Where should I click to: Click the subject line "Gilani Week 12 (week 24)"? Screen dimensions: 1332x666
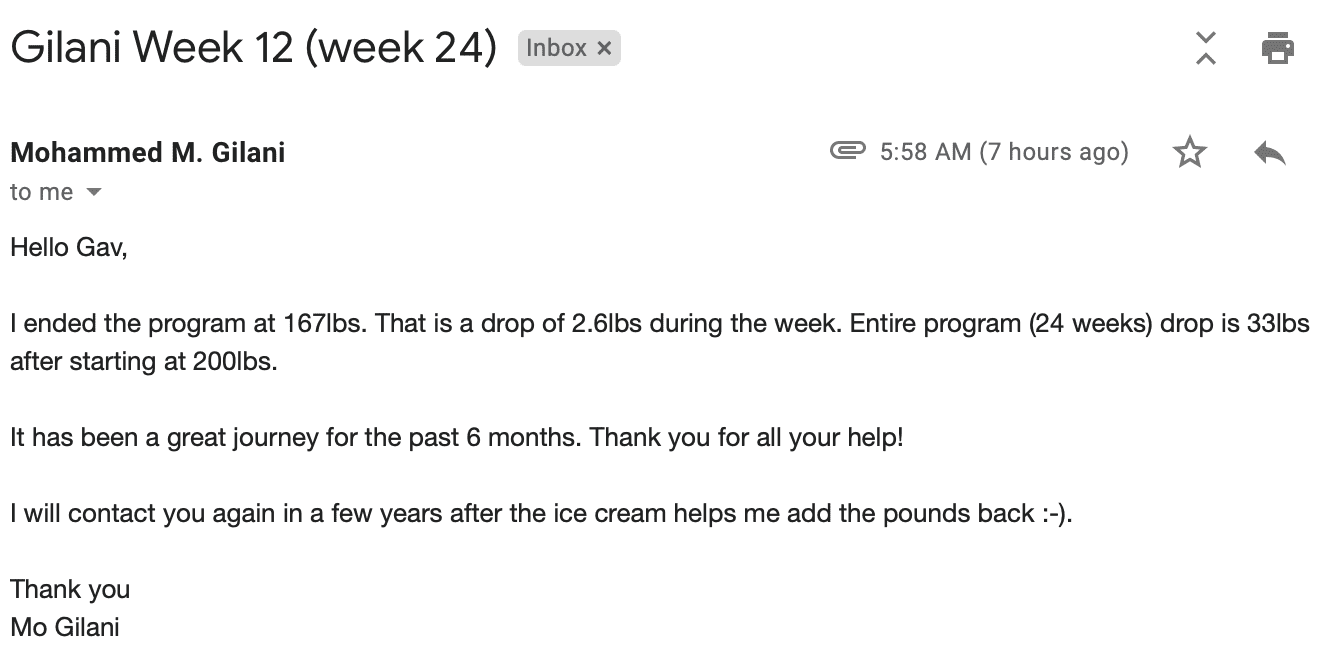click(x=254, y=47)
